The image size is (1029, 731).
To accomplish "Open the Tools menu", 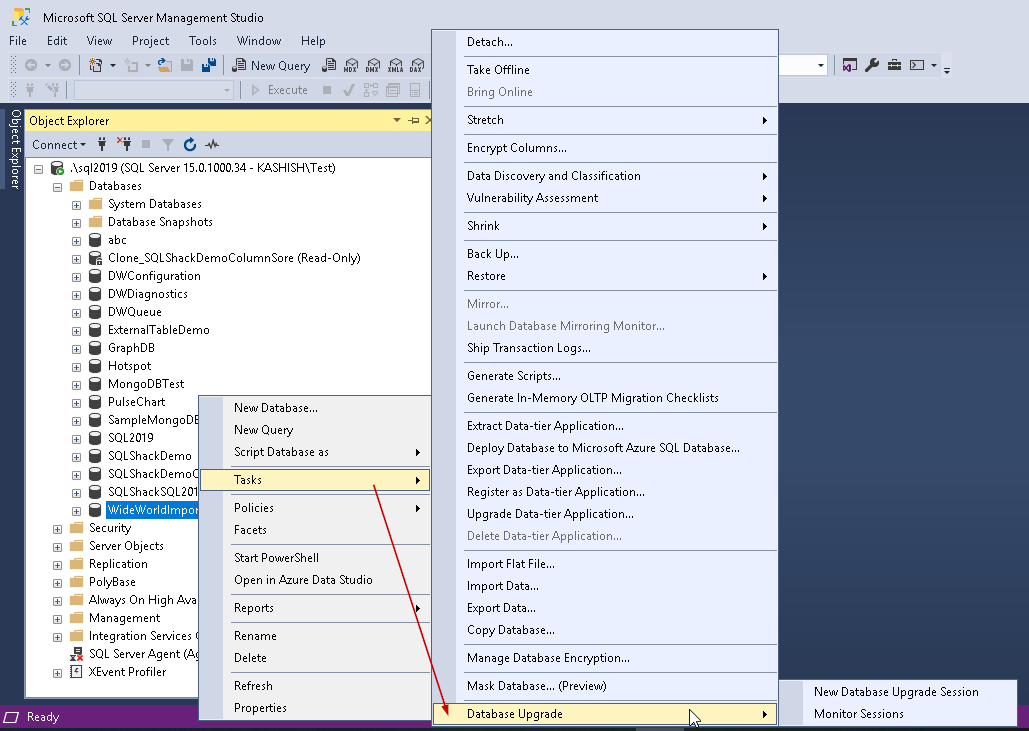I will (203, 41).
